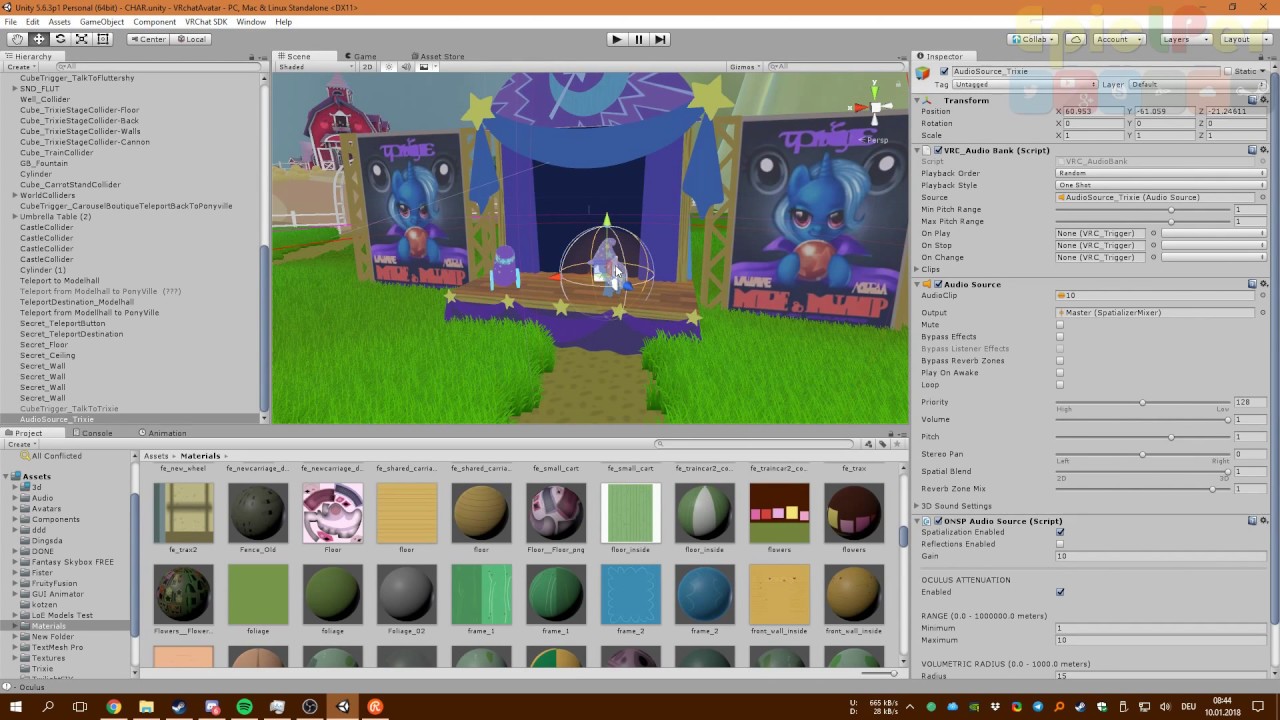
Task: Open Audio Source gear settings
Action: click(1263, 284)
